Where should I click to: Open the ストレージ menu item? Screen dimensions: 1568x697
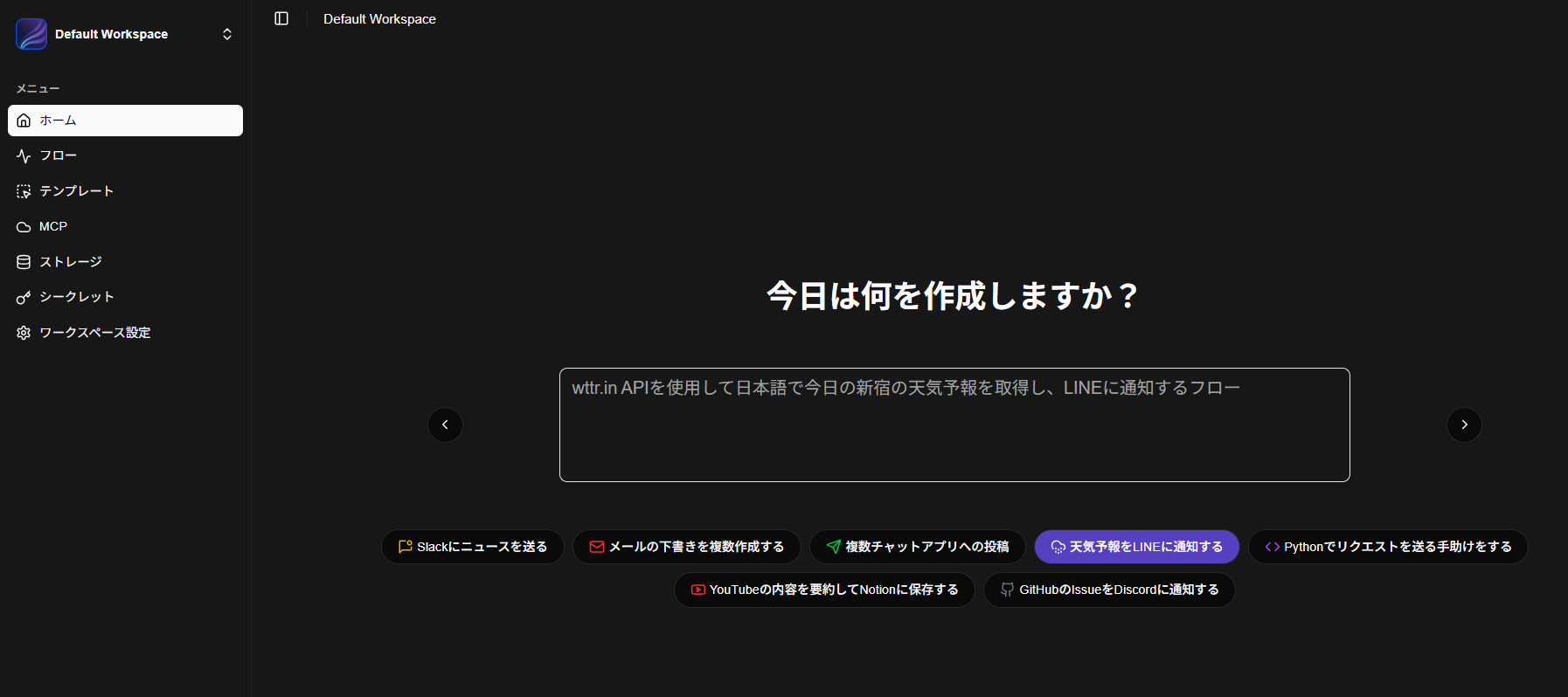[125, 262]
